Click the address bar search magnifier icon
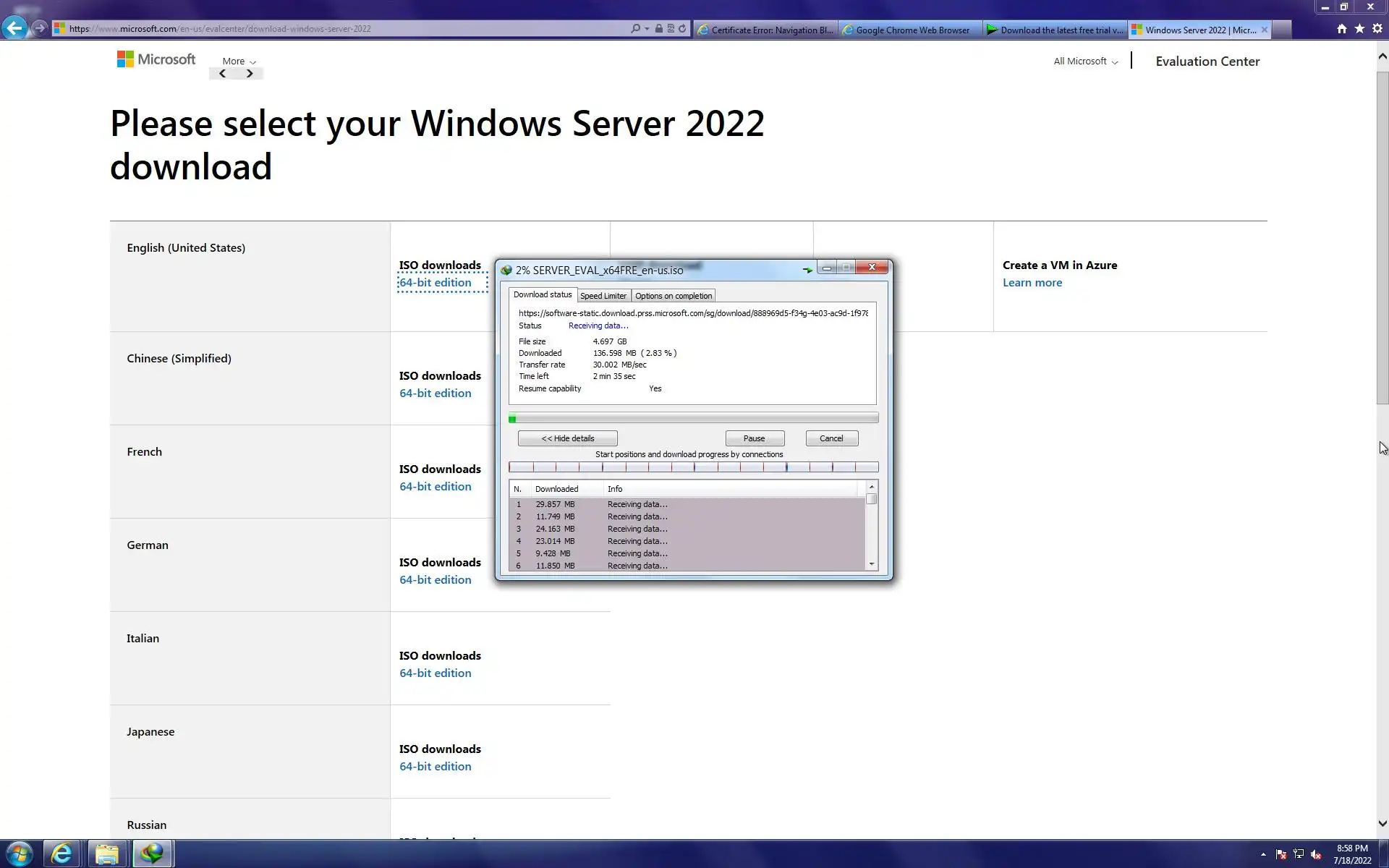 click(x=635, y=29)
